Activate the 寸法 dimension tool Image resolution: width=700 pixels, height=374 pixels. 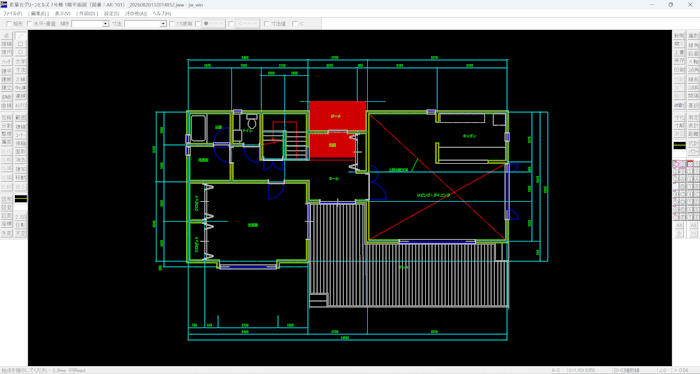[x=21, y=70]
